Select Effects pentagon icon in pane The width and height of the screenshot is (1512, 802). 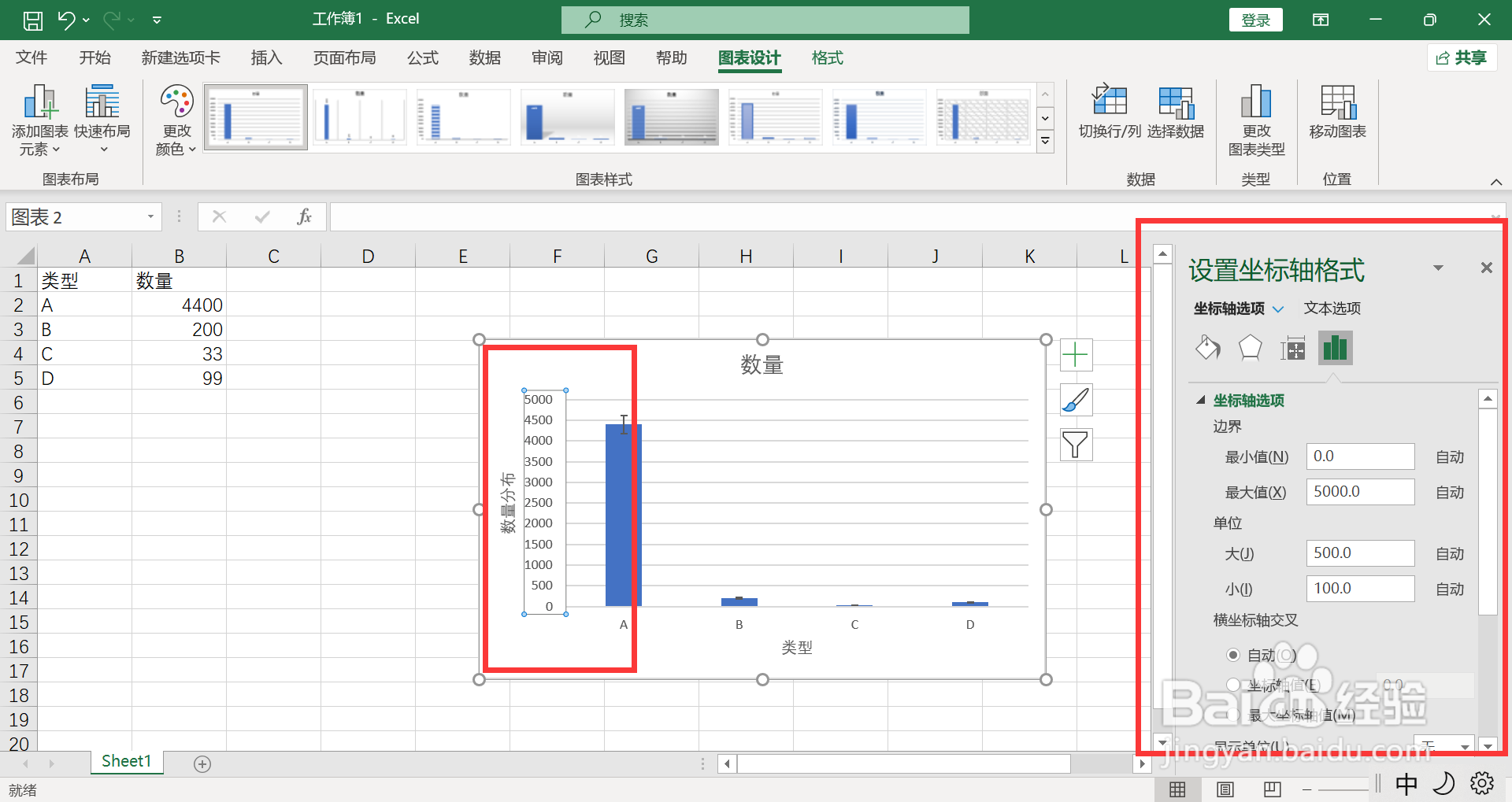pyautogui.click(x=1250, y=348)
